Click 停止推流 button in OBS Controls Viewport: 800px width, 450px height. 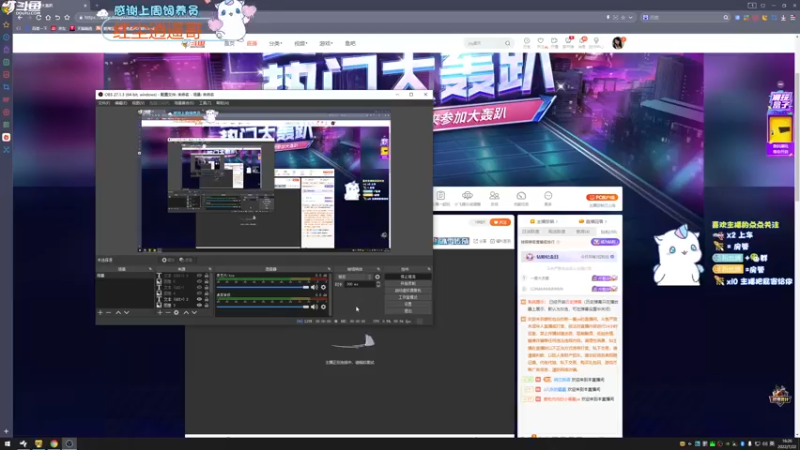coord(408,277)
